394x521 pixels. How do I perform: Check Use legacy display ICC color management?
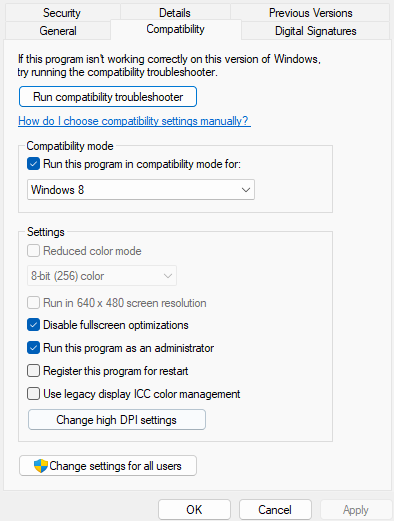(x=33, y=394)
